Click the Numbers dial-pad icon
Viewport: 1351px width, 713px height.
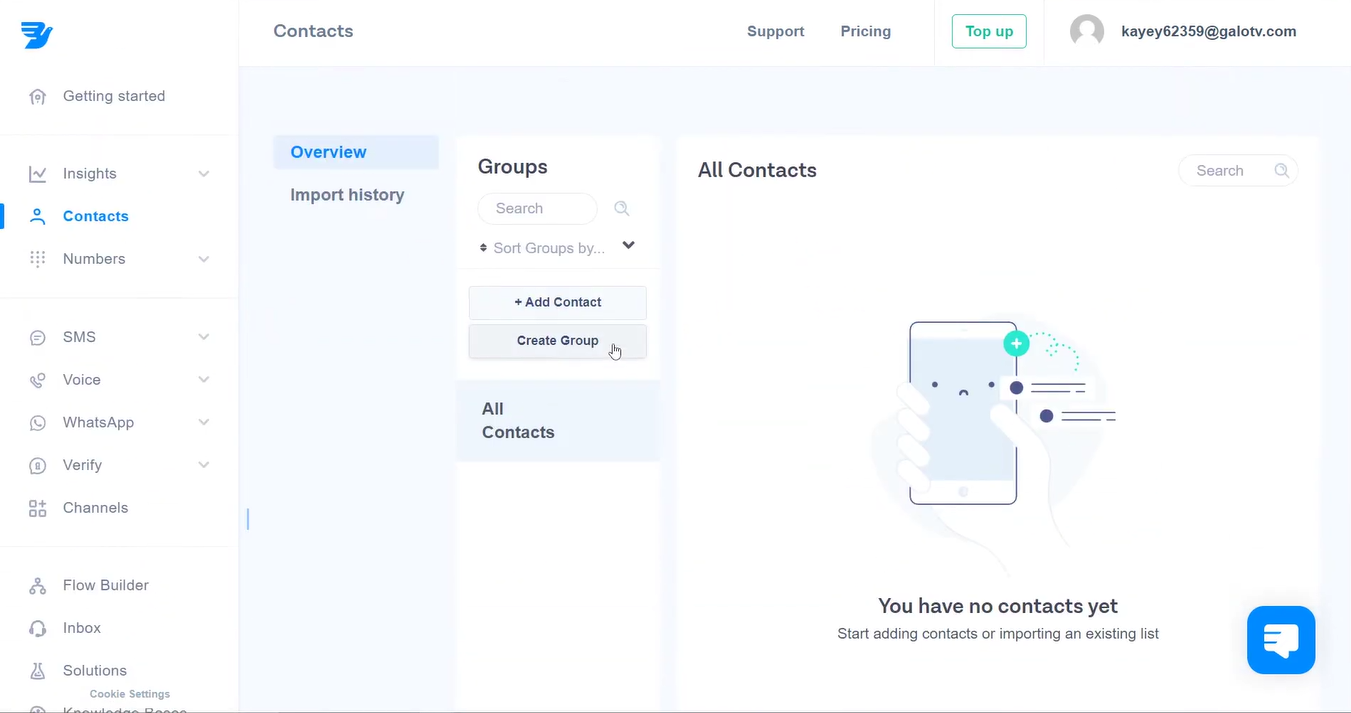pos(38,259)
